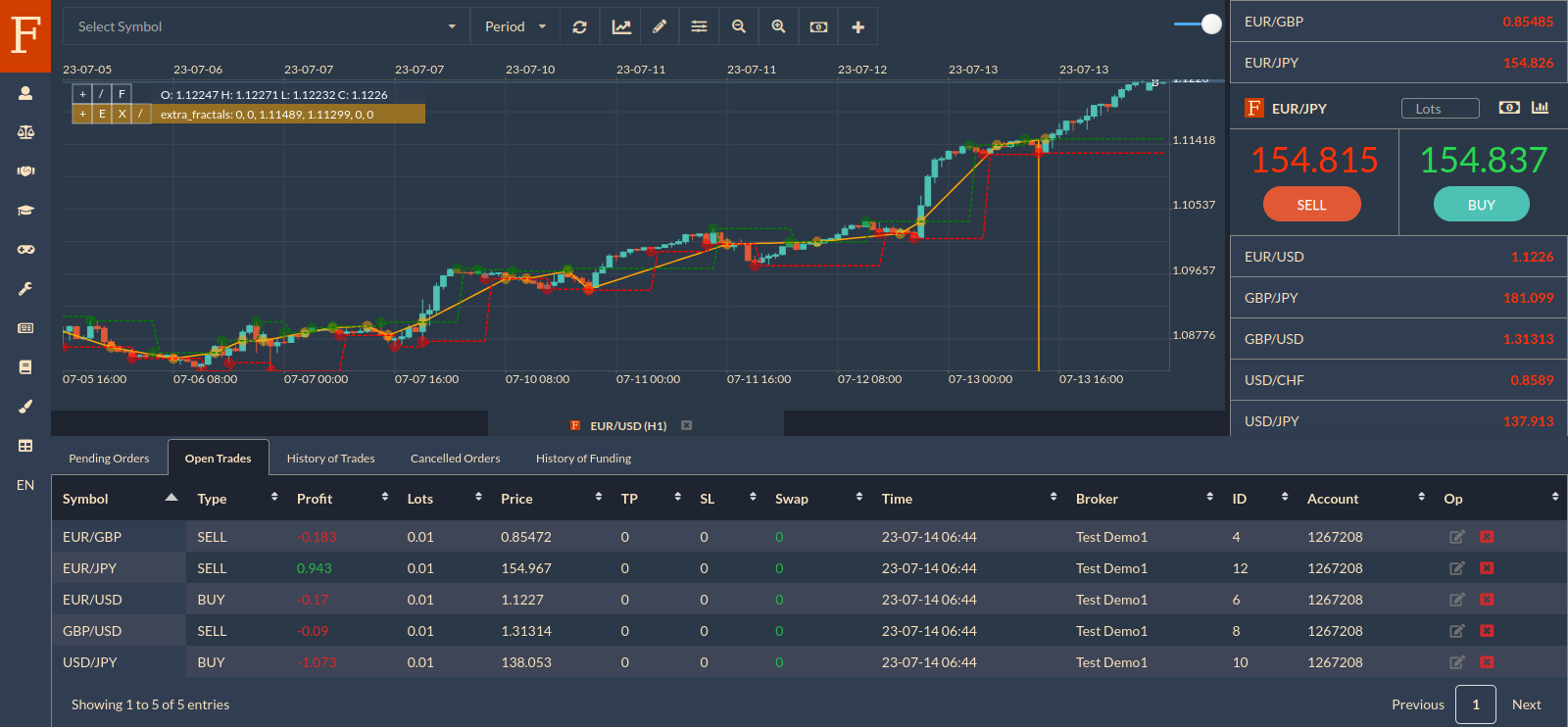Close the EUR/GBP trade with red X
Screen dimensions: 1568x727
tap(1487, 537)
